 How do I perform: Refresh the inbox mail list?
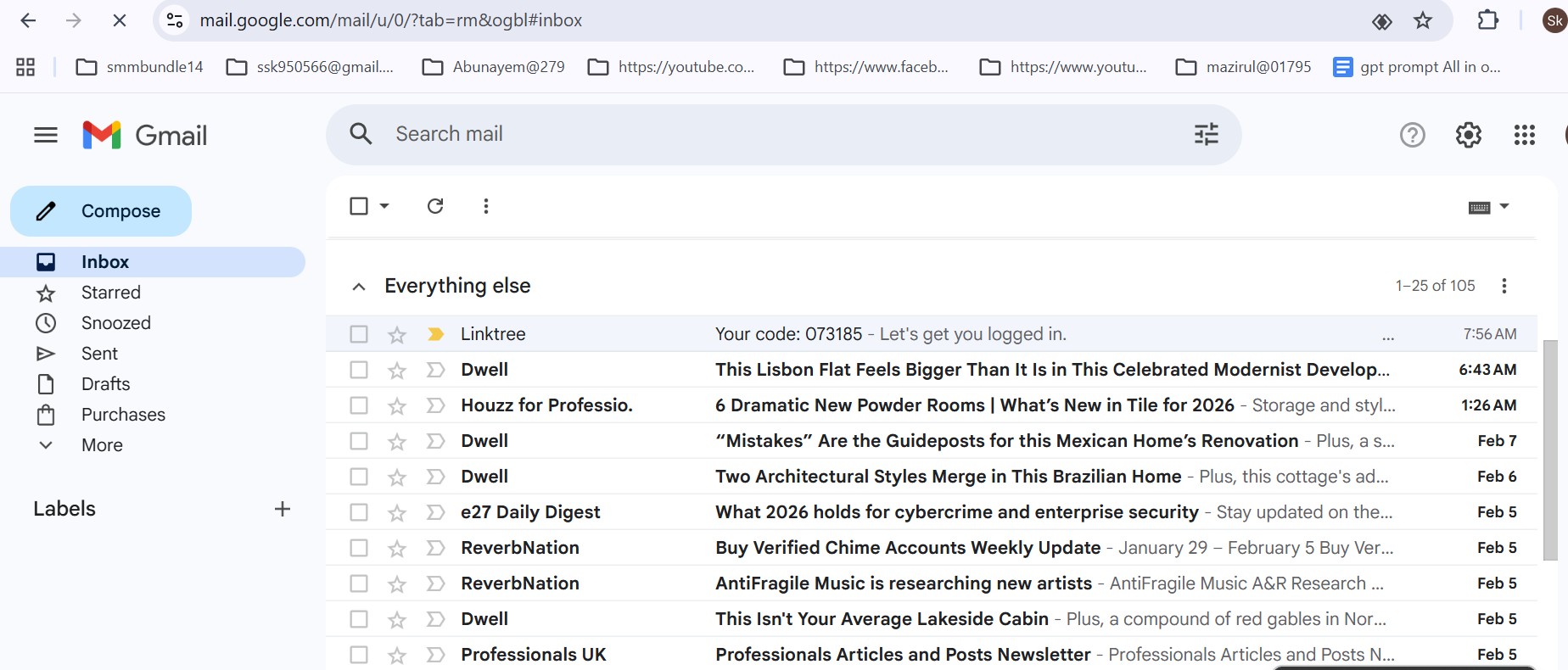point(435,206)
